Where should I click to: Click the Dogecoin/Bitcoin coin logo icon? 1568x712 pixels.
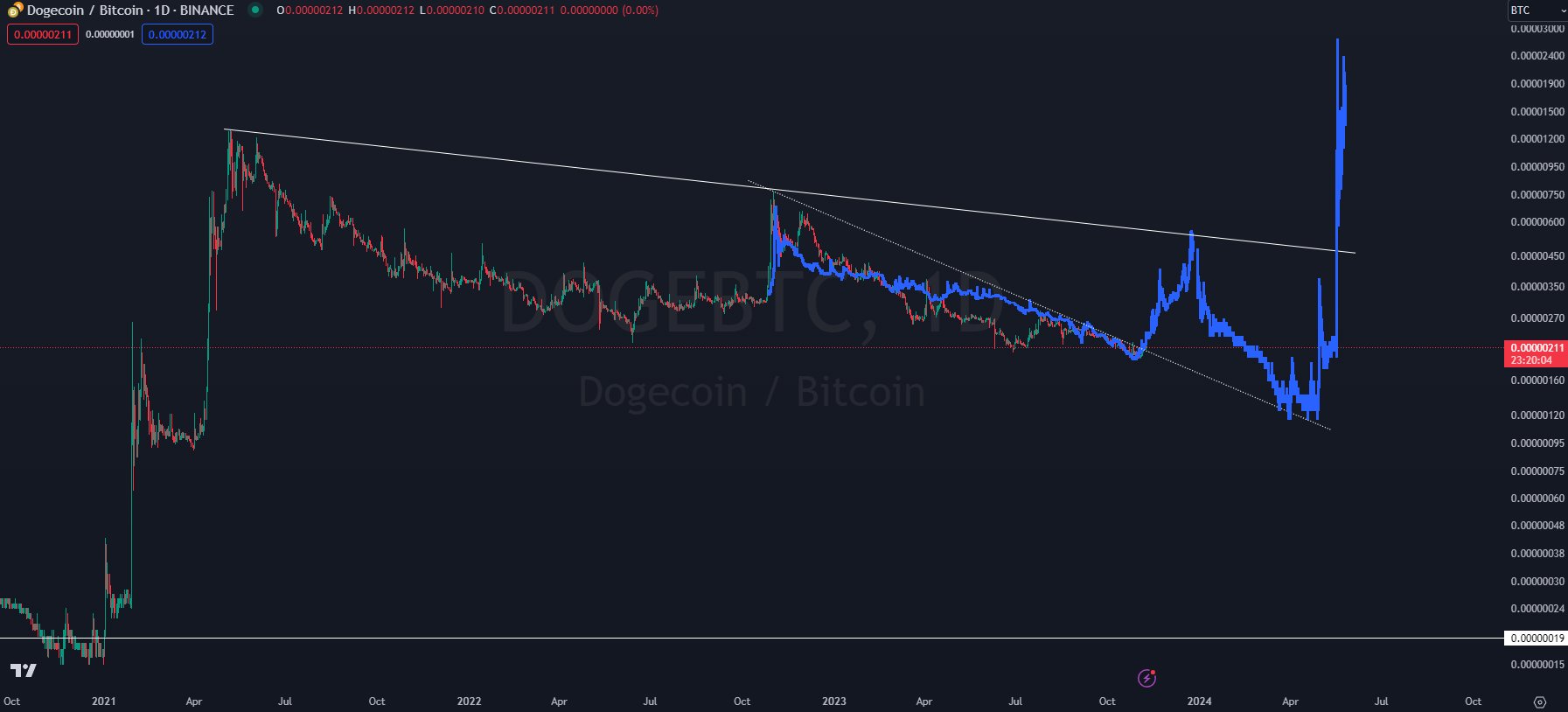(x=15, y=10)
